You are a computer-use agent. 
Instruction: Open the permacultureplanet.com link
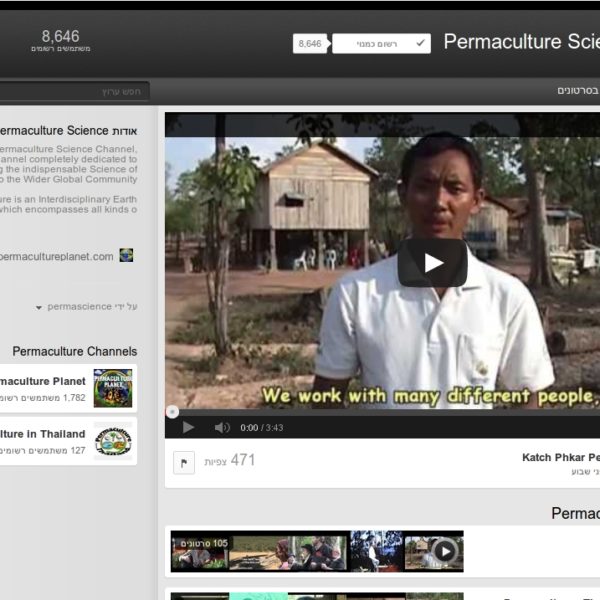57,256
